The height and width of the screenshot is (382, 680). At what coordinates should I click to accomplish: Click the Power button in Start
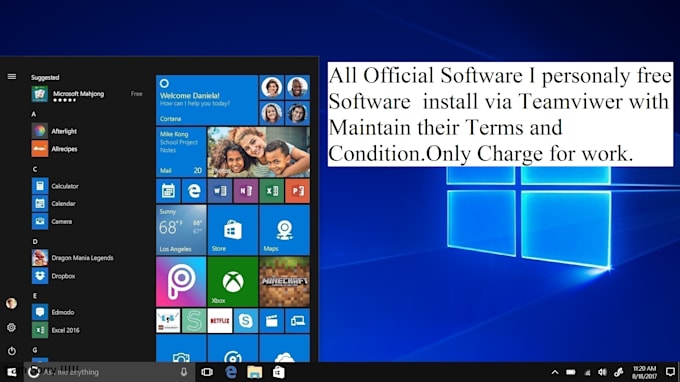click(11, 350)
